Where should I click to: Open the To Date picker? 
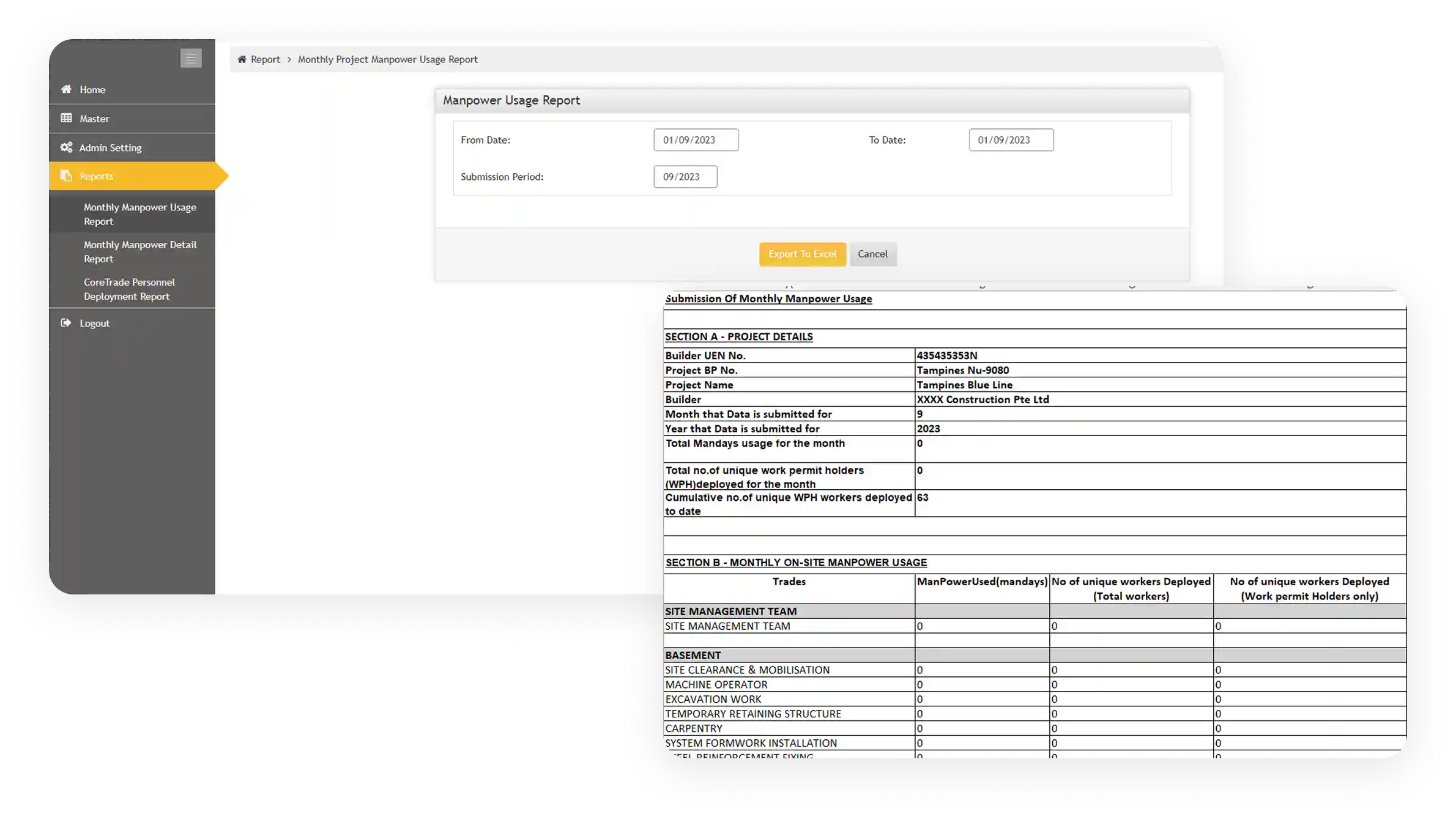[x=1011, y=139]
